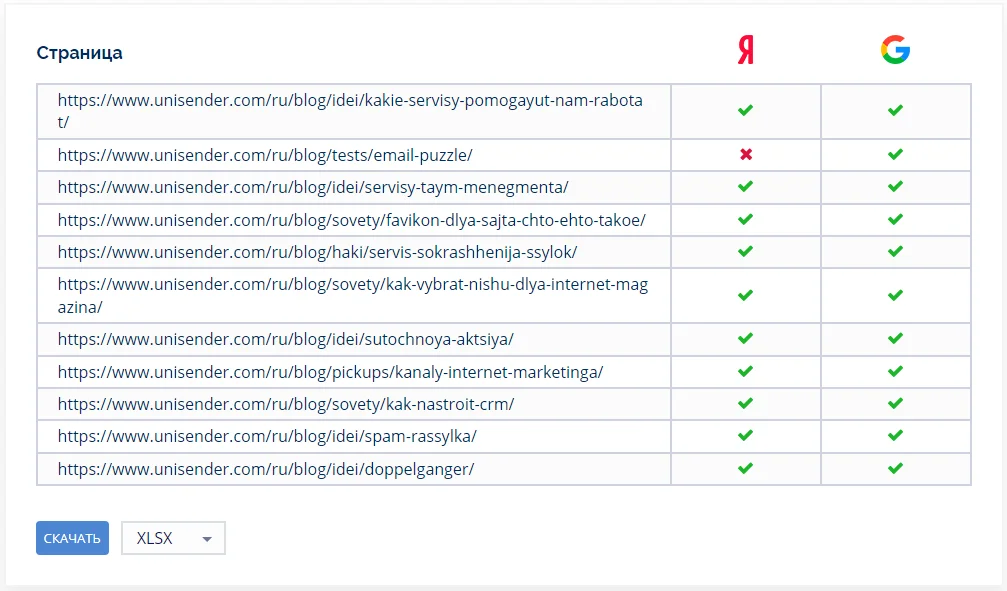Viewport: 1007px width, 591px height.
Task: Open the servis-sokrashhenija-ssylok URL
Action: pyautogui.click(x=317, y=252)
